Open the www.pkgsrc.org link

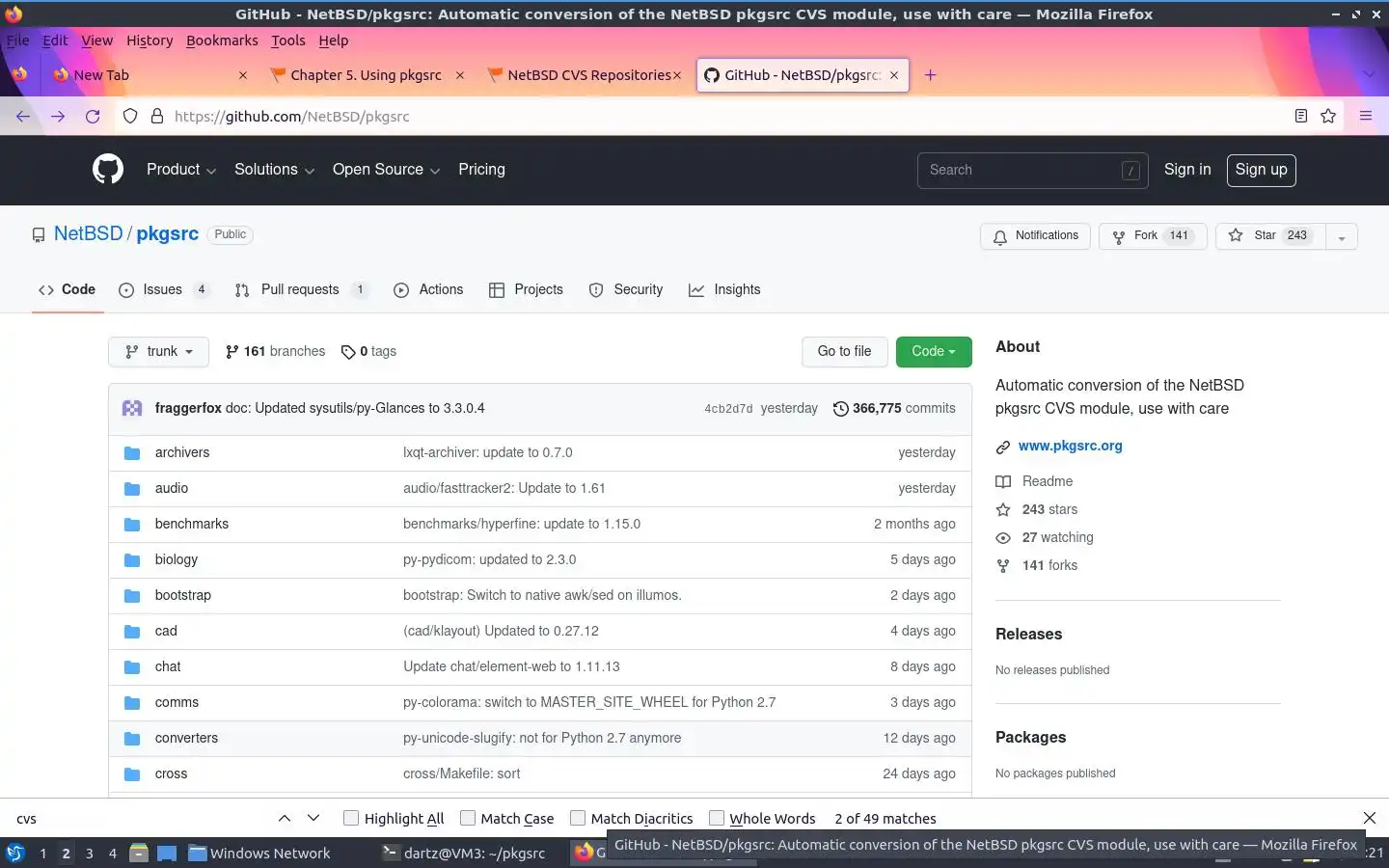click(1070, 446)
